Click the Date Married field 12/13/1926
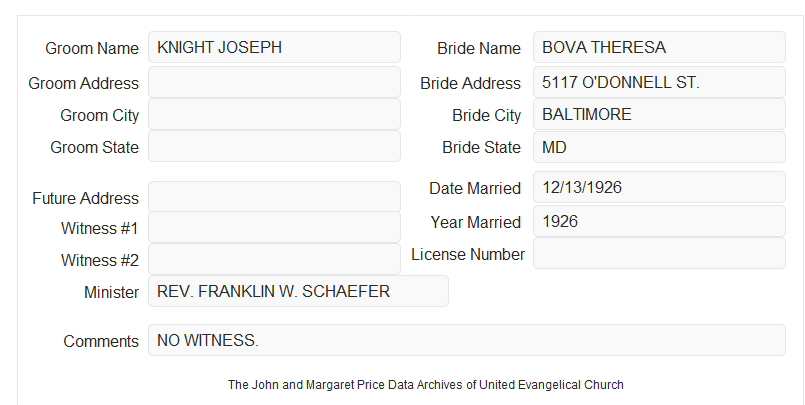This screenshot has width=805, height=405. (x=659, y=187)
